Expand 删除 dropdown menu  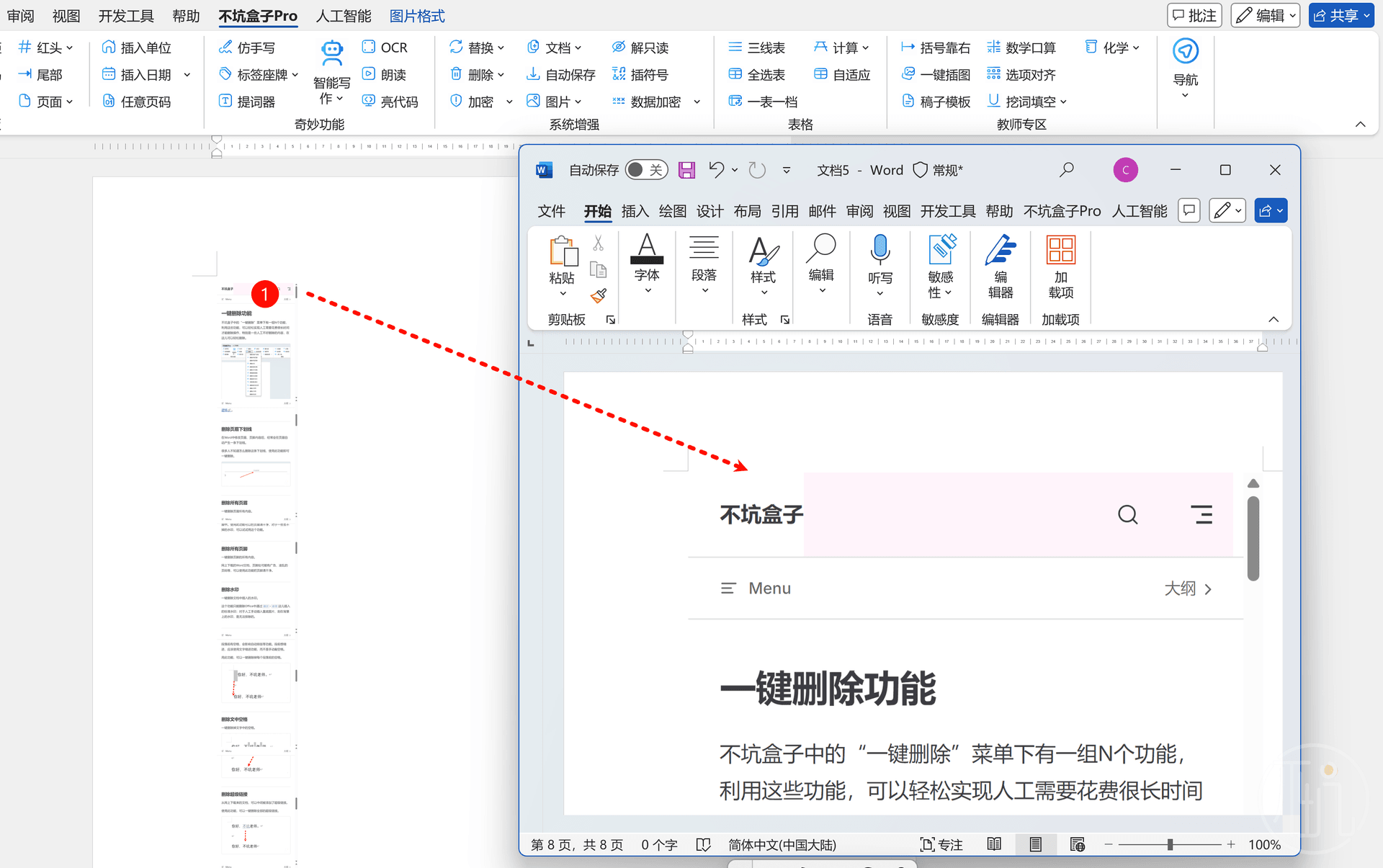point(501,74)
